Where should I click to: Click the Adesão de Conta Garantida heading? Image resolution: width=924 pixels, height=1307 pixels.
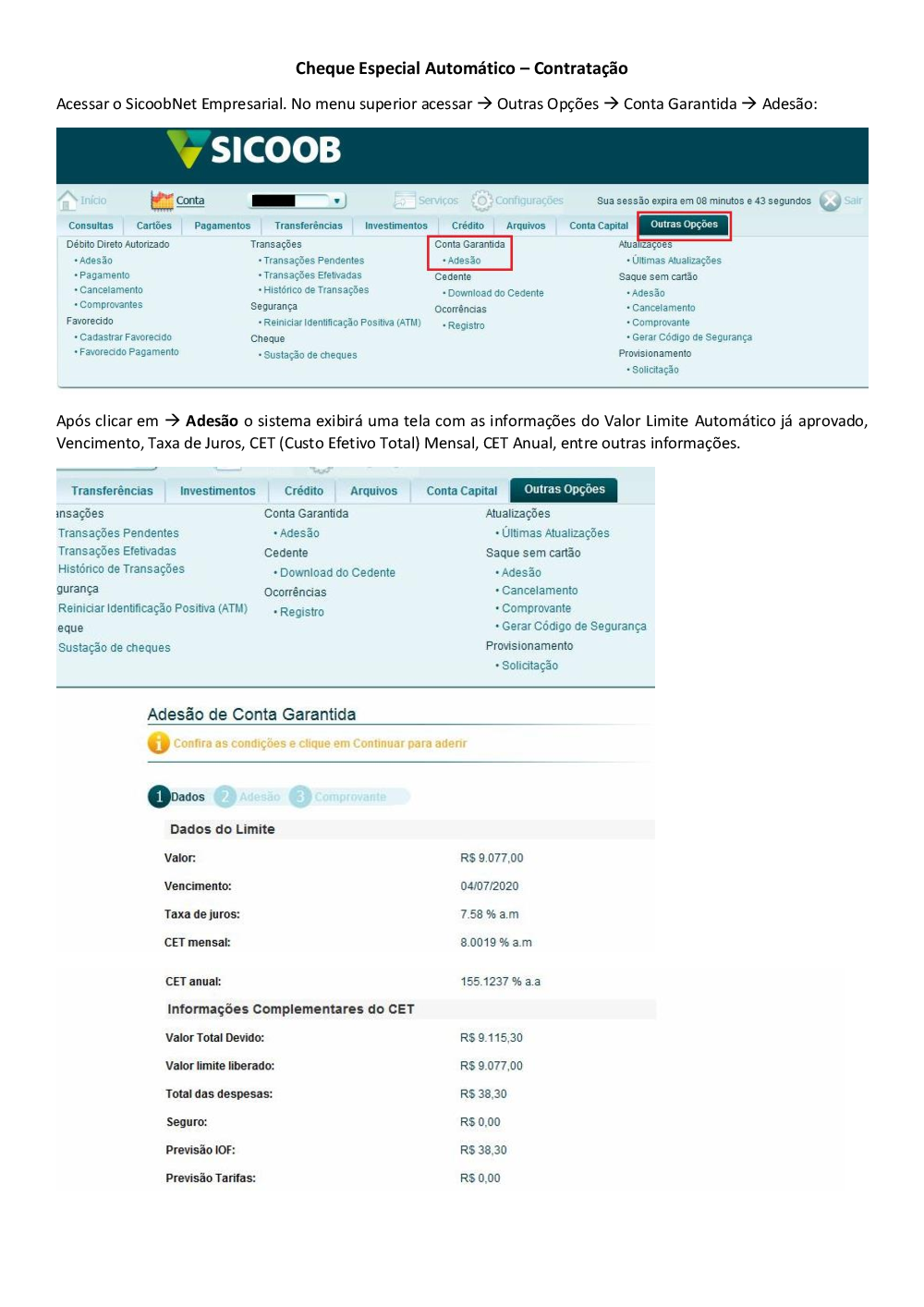click(251, 715)
